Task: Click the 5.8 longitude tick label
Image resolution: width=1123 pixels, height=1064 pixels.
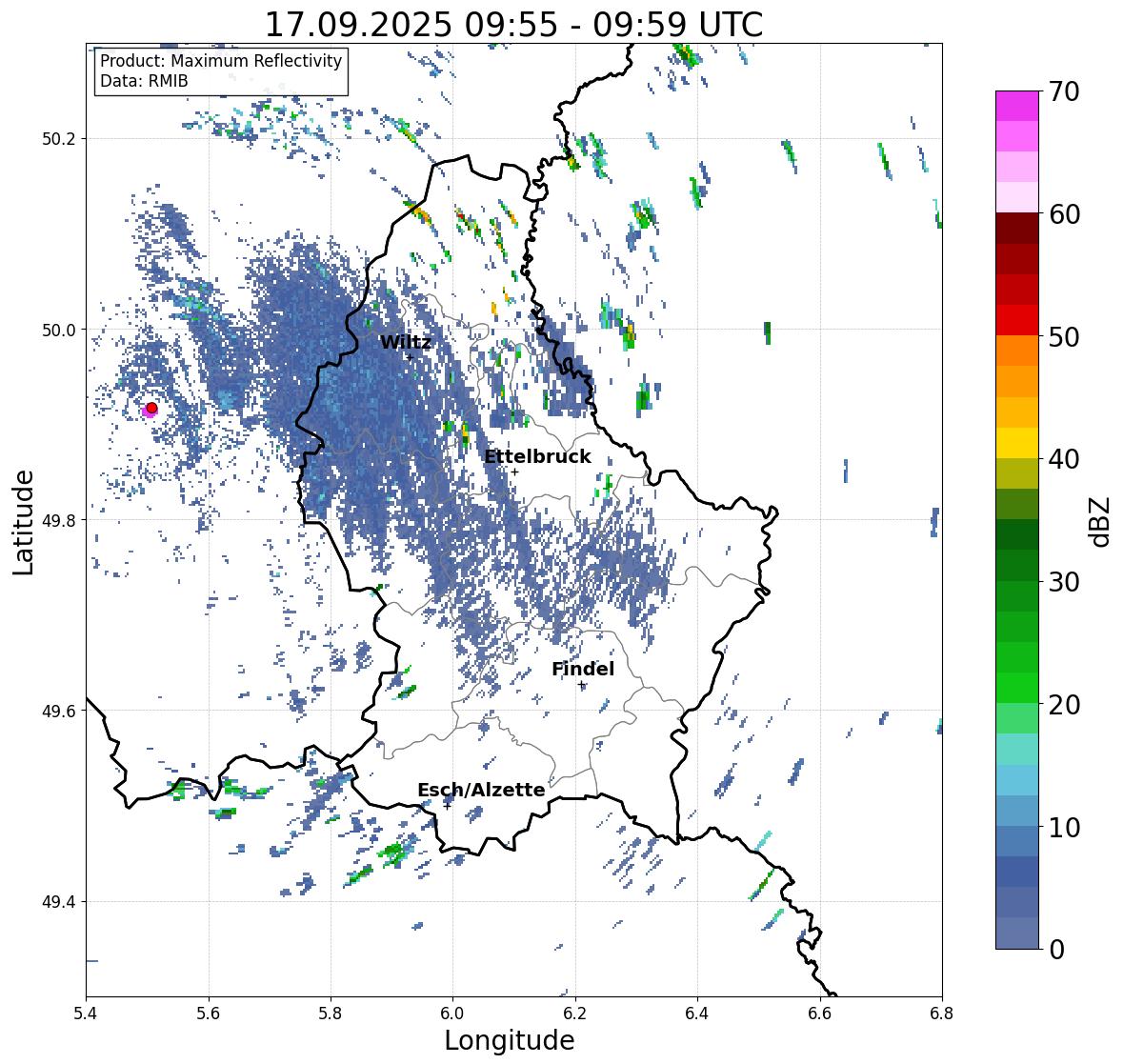Action: point(331,1014)
